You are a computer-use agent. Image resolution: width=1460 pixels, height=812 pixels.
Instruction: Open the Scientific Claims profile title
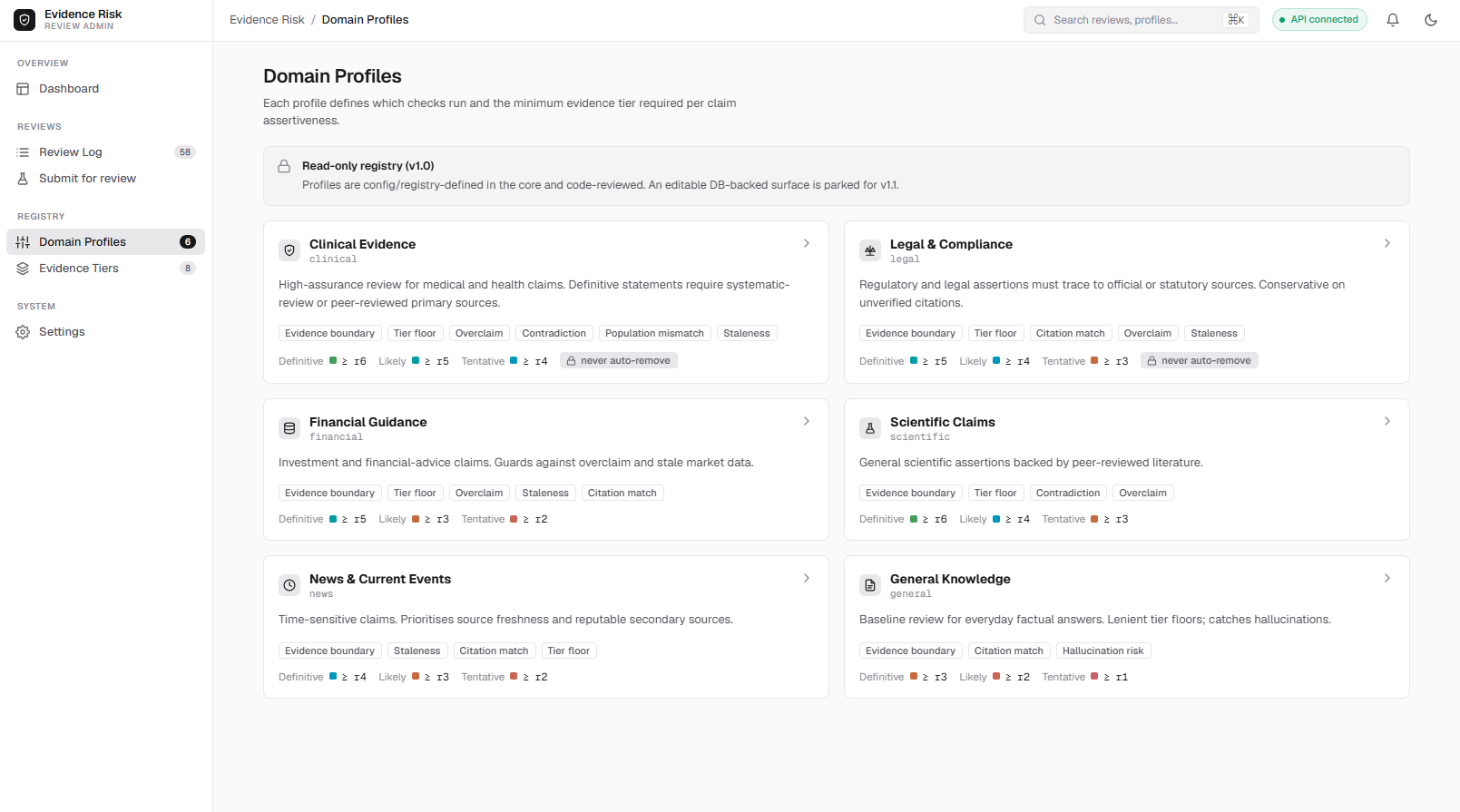(x=942, y=422)
